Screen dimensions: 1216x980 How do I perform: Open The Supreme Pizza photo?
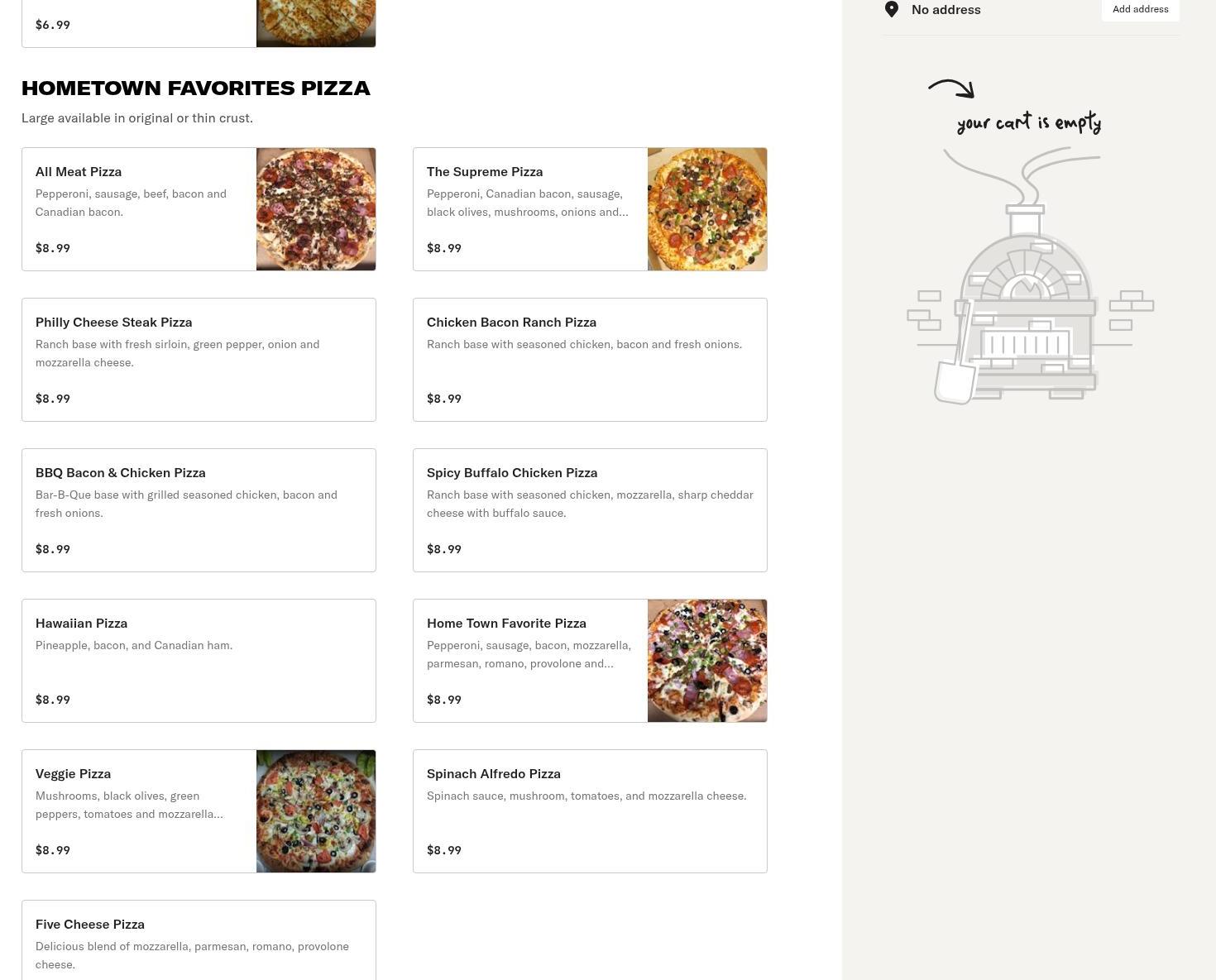(x=707, y=209)
